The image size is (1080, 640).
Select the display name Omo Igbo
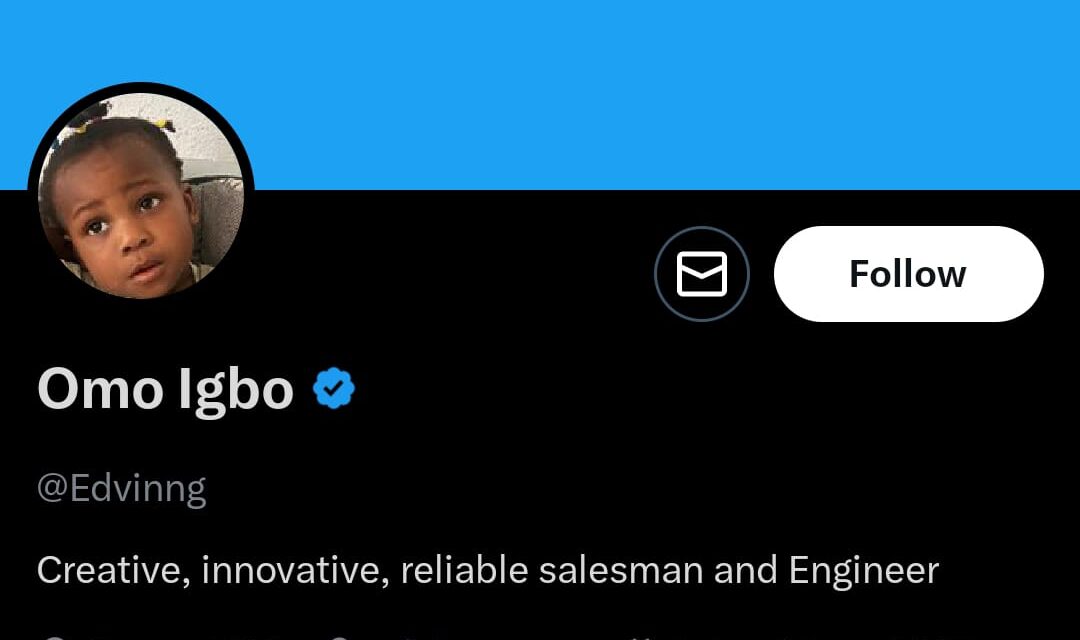165,389
